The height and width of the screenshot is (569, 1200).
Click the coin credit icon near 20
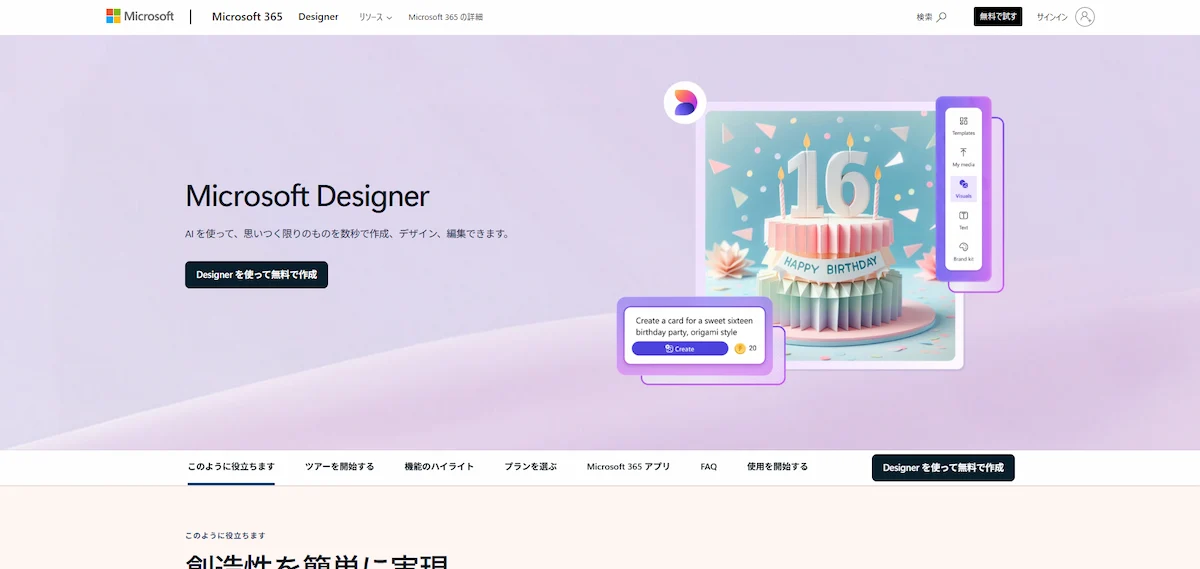click(740, 348)
